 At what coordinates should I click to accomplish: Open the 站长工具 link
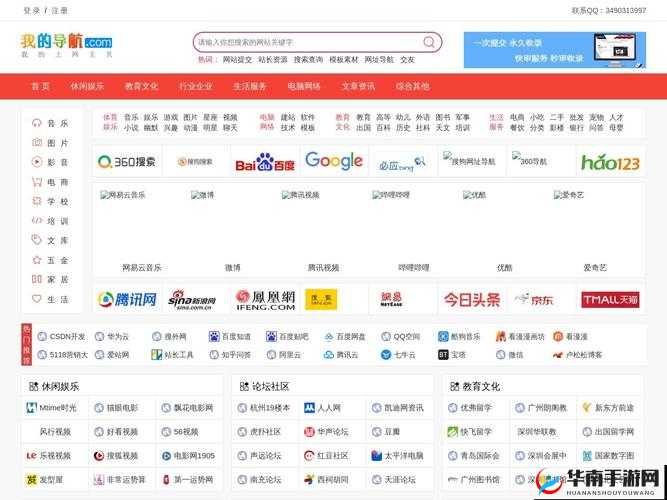(173, 354)
